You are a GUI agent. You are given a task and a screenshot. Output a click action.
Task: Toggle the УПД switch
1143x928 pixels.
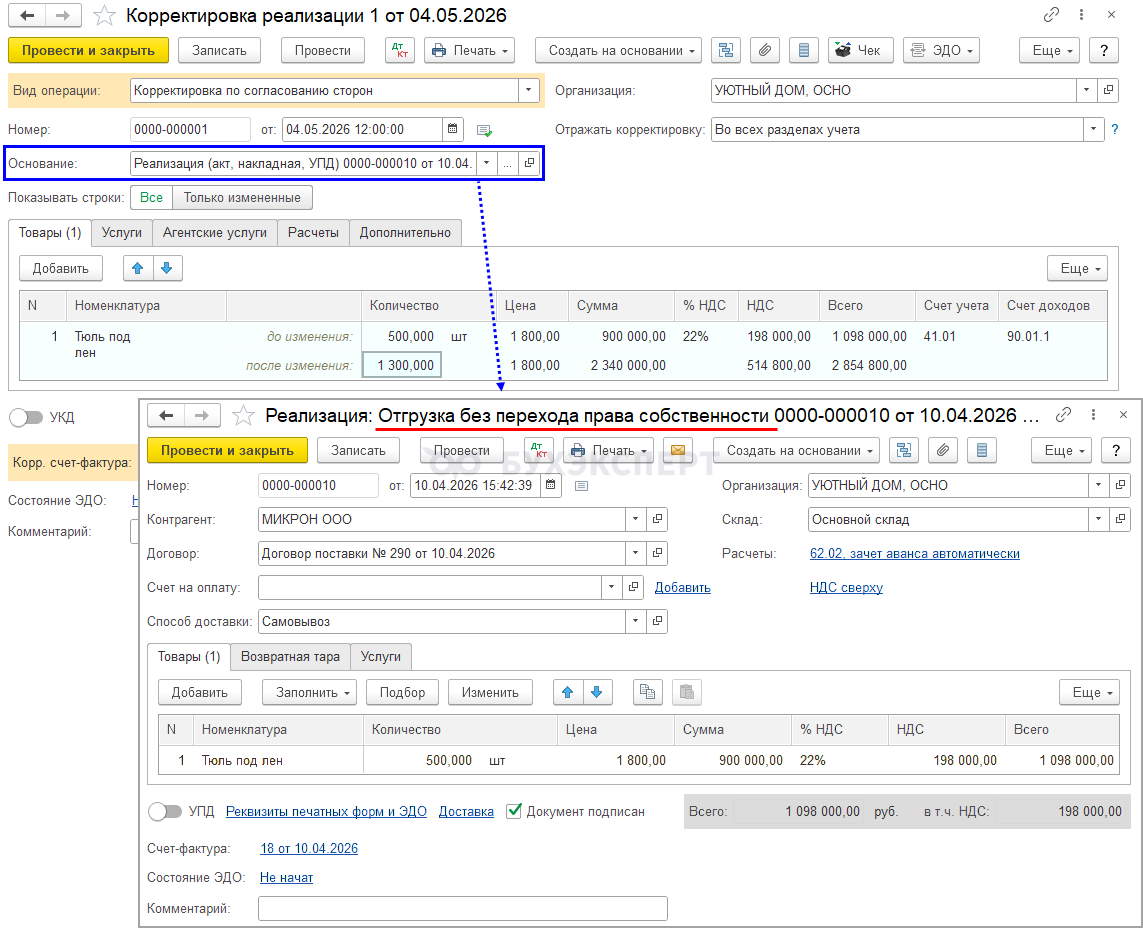[x=165, y=812]
